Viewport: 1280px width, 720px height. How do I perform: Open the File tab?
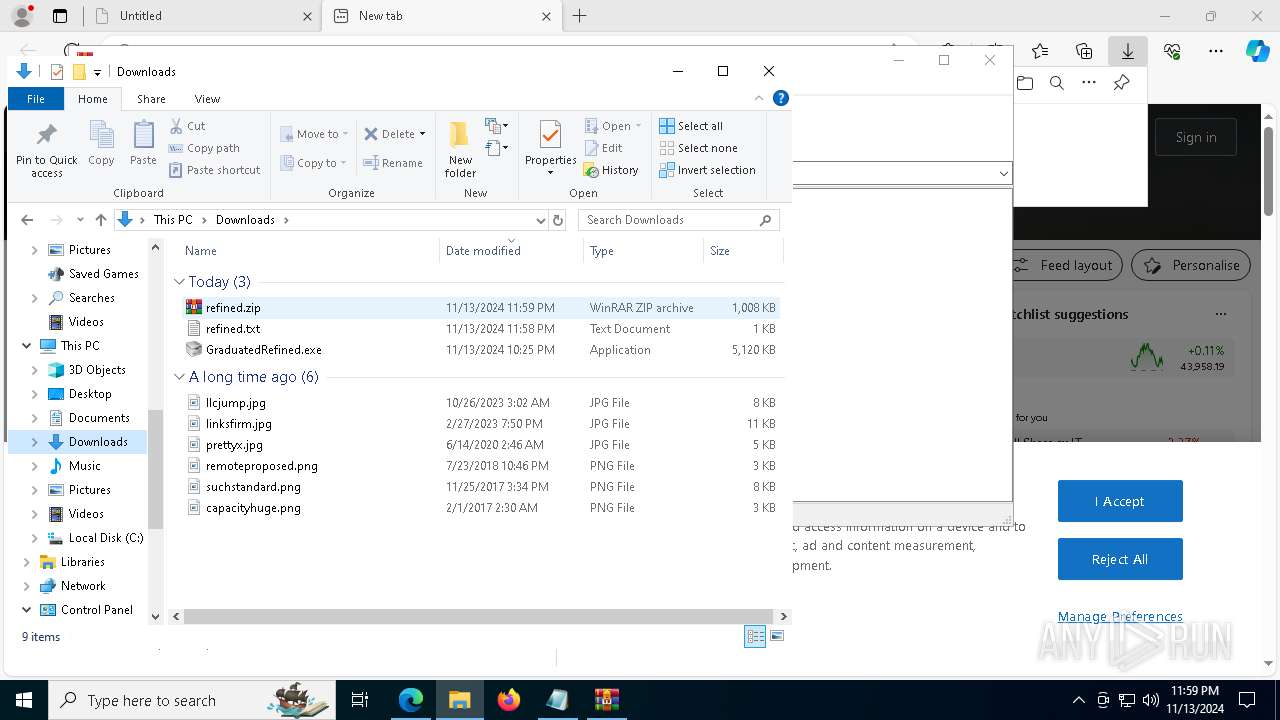[x=36, y=99]
